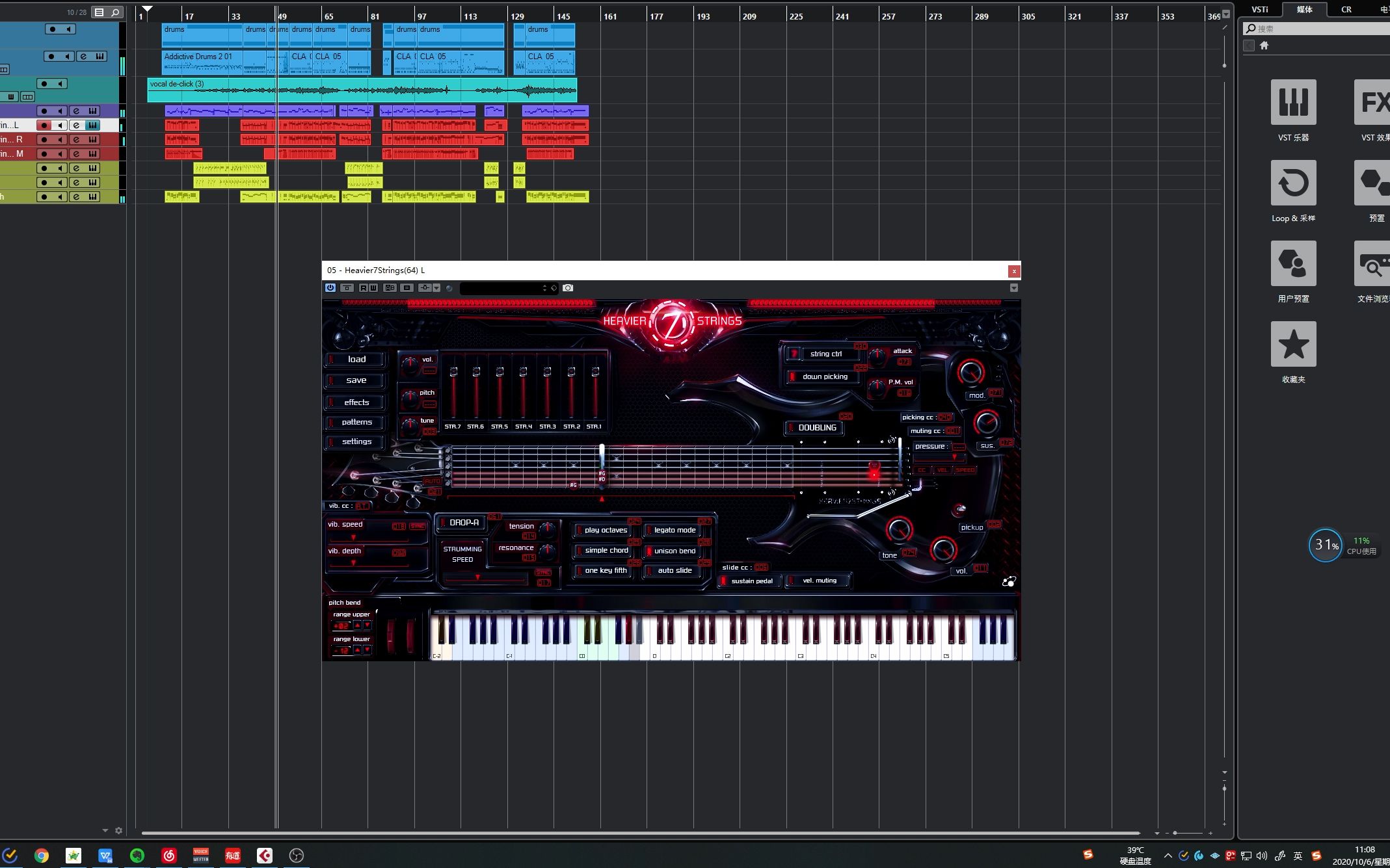The image size is (1390, 868).
Task: Open plugin window functions dropdown arrow
Action: click(x=1013, y=288)
